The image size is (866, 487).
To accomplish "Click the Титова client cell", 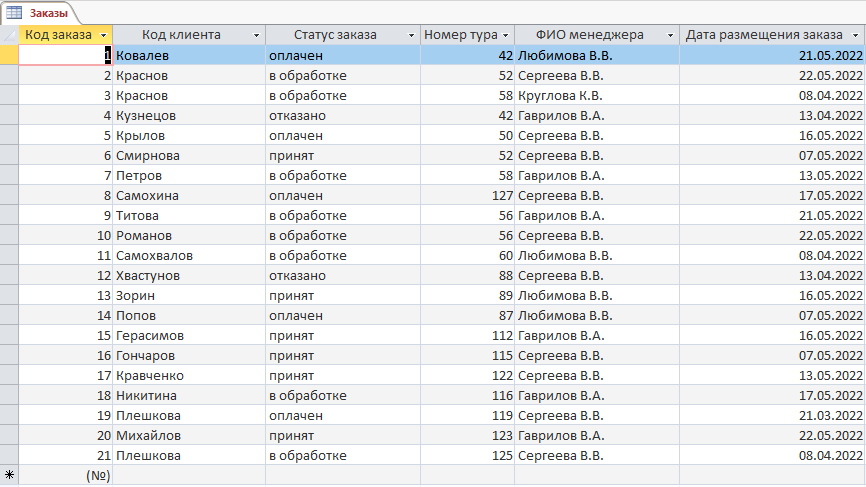I will [189, 215].
